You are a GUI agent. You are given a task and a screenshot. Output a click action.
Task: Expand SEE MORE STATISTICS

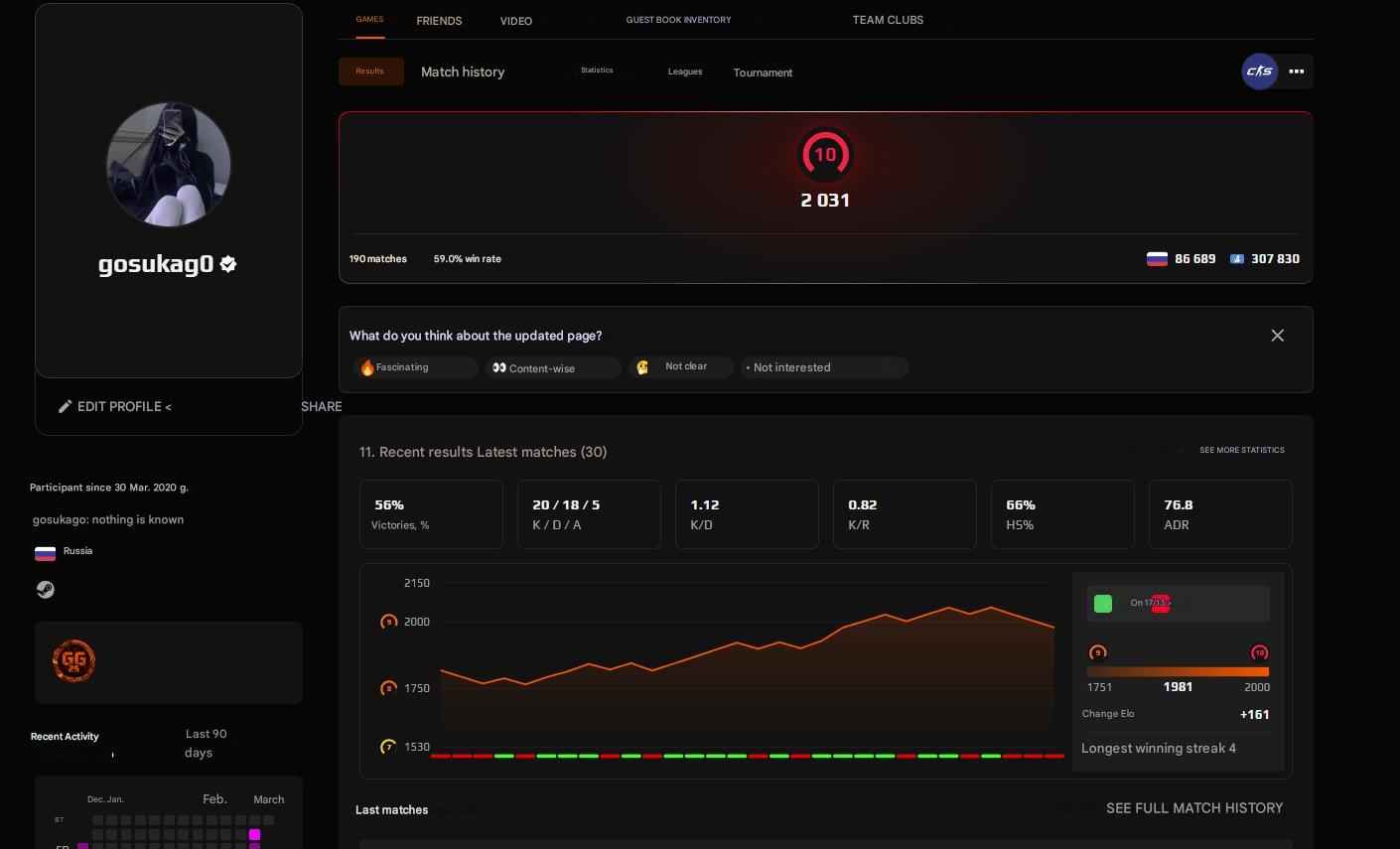click(1241, 450)
